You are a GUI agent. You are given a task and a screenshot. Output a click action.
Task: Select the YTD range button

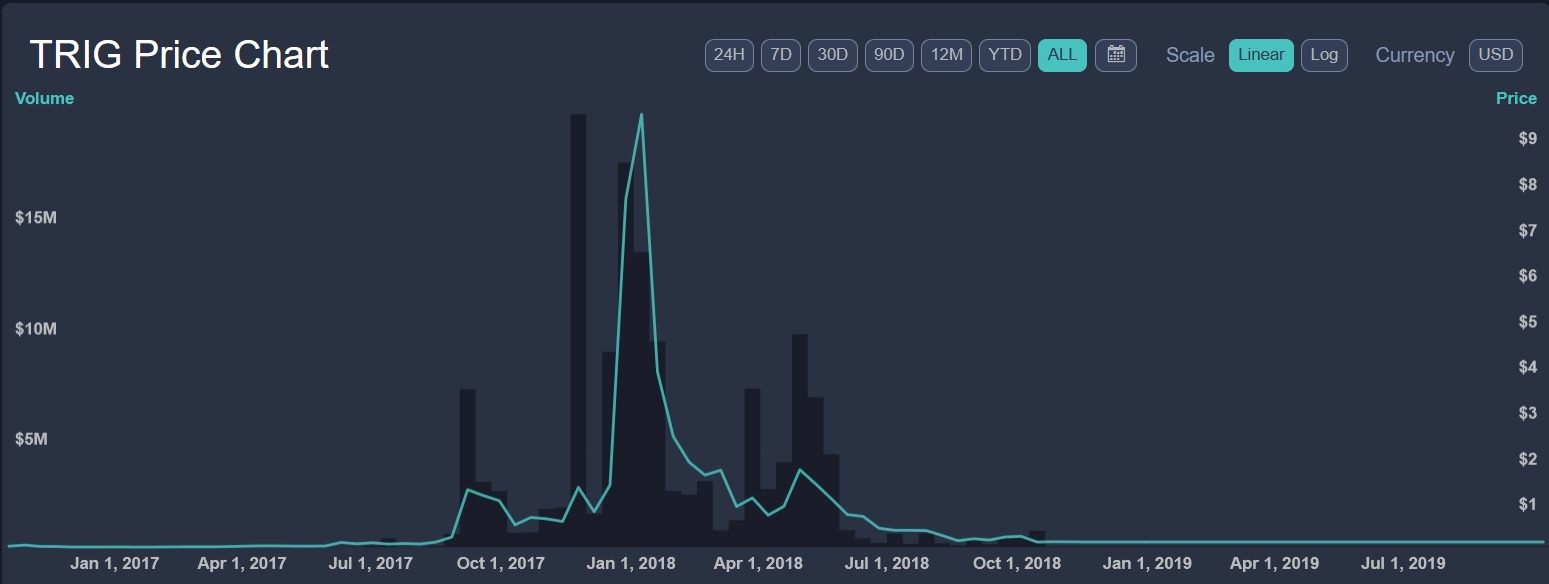[1003, 55]
